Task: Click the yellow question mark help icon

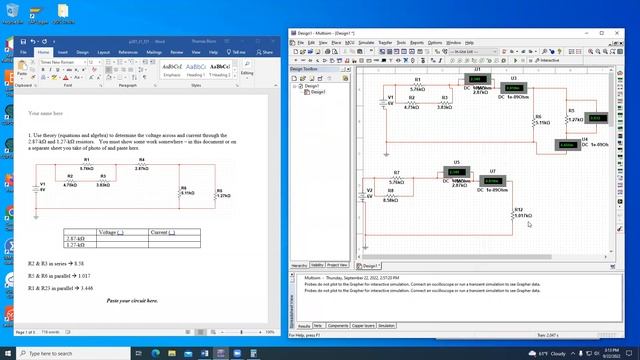Action: coord(560,52)
